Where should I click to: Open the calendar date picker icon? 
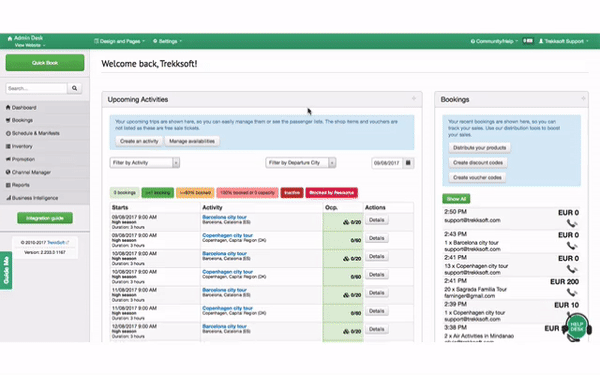coord(408,163)
